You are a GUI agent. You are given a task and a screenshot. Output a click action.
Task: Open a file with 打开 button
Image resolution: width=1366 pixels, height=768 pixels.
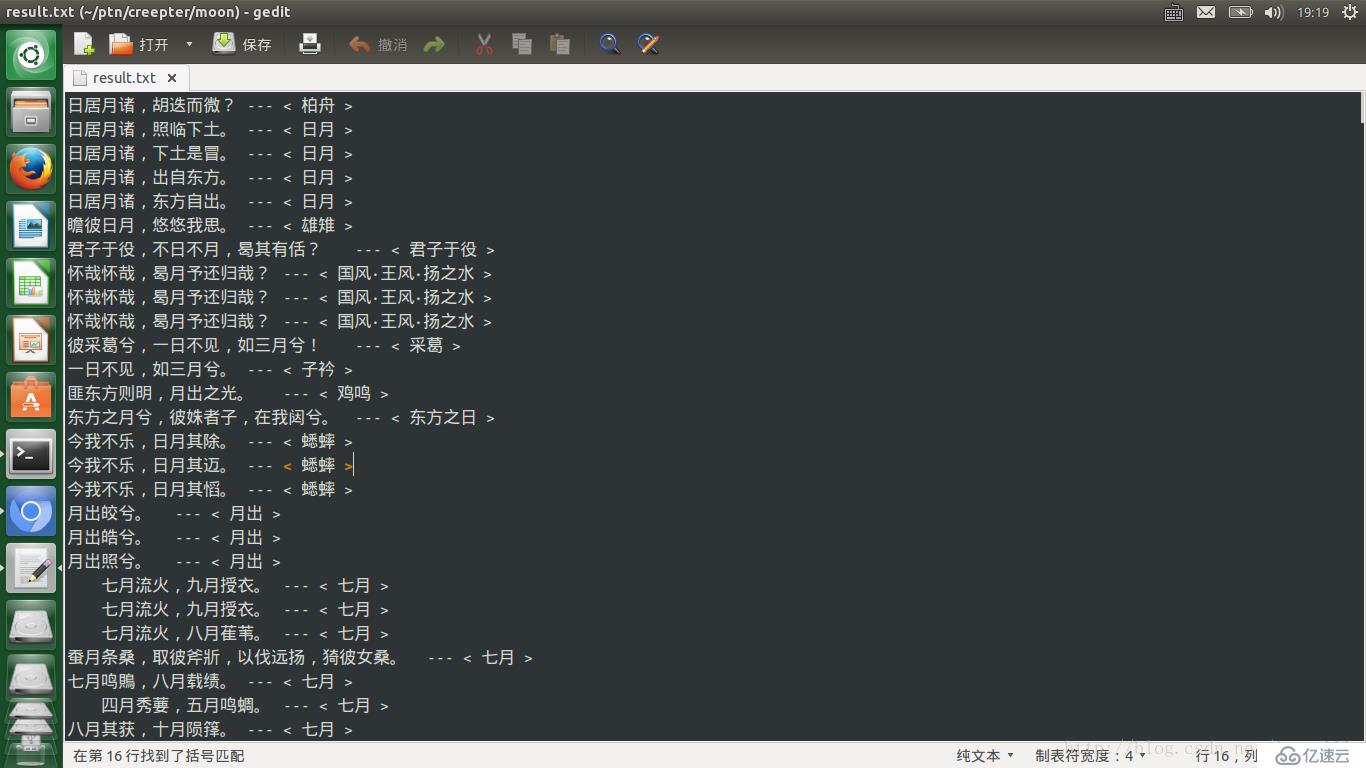(139, 44)
